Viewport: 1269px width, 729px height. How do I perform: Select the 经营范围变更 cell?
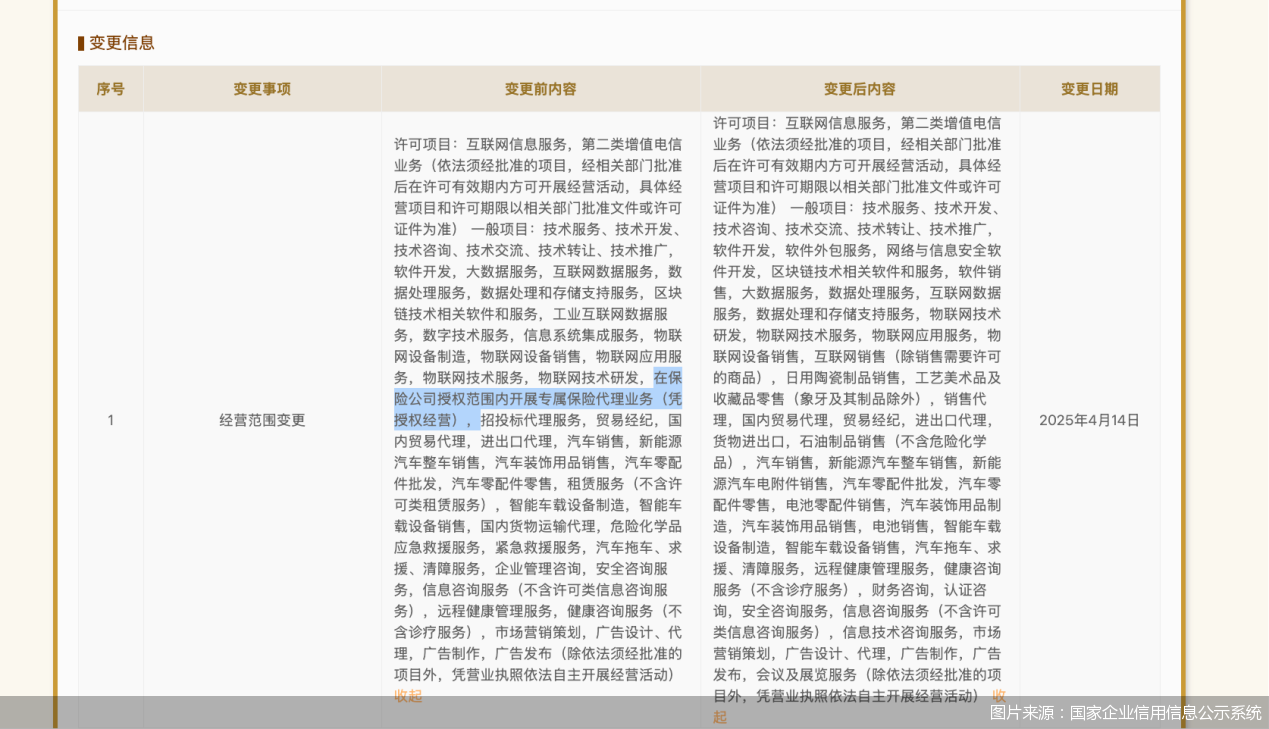point(262,420)
